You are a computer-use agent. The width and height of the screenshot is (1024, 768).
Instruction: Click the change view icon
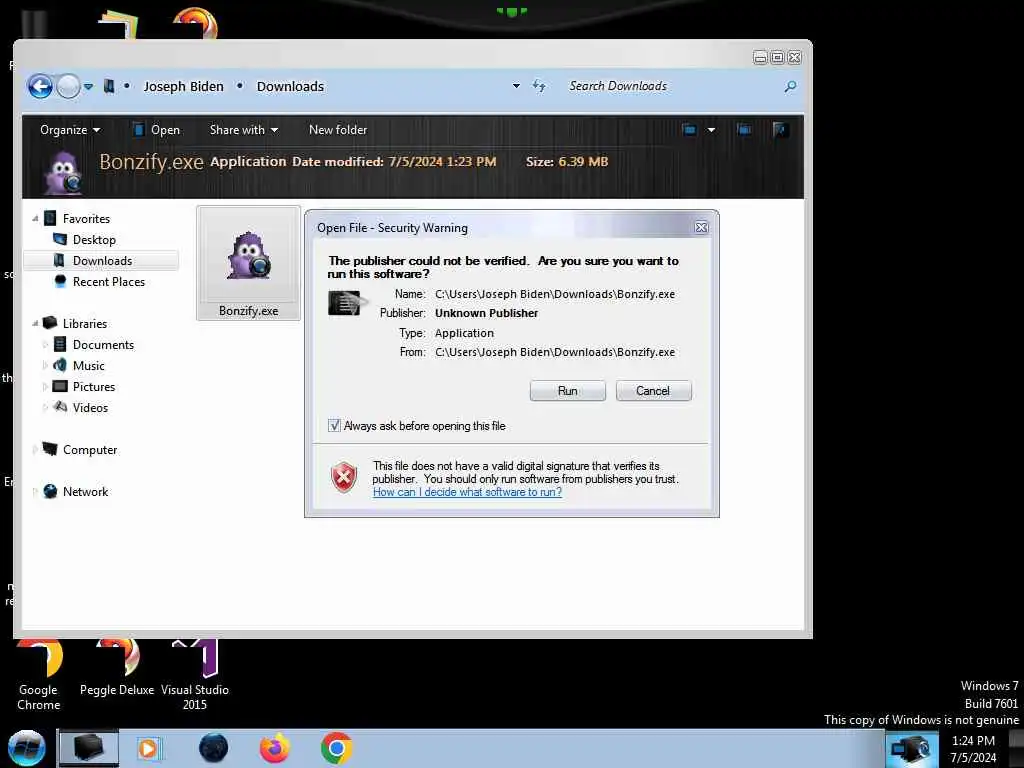(x=689, y=129)
